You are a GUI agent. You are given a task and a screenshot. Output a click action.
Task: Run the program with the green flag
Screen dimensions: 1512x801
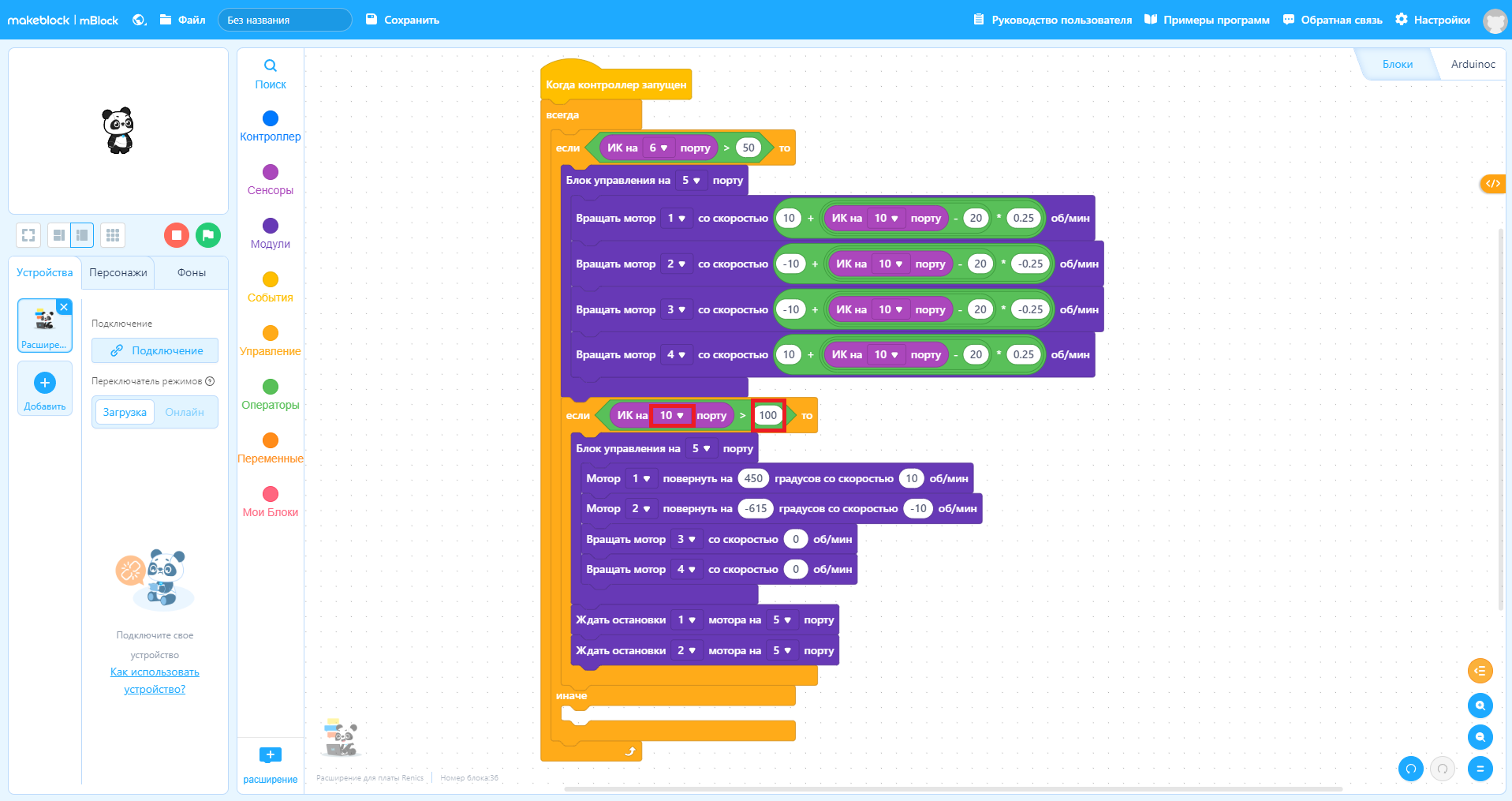(x=208, y=235)
